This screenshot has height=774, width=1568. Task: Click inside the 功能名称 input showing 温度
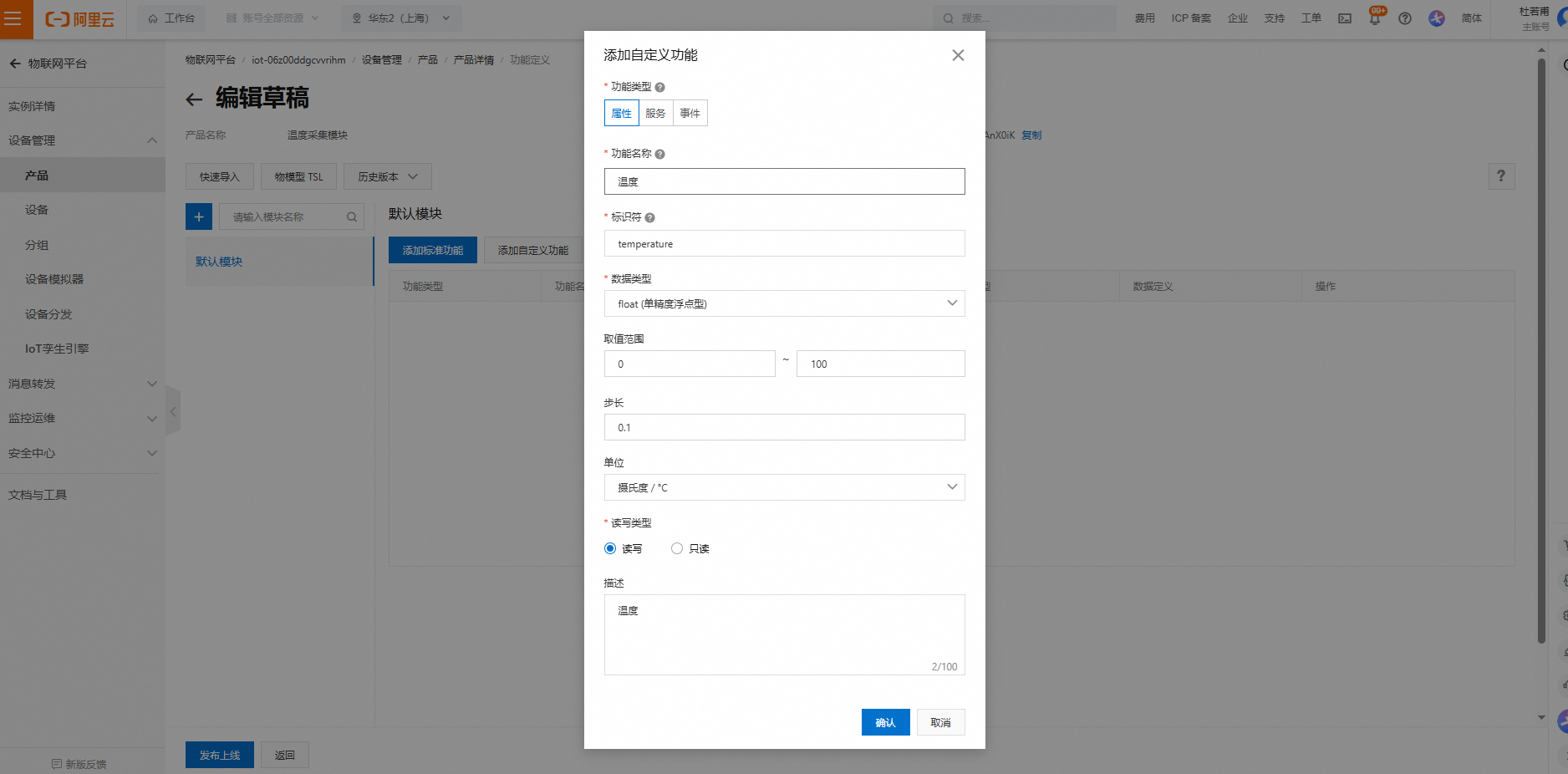784,181
